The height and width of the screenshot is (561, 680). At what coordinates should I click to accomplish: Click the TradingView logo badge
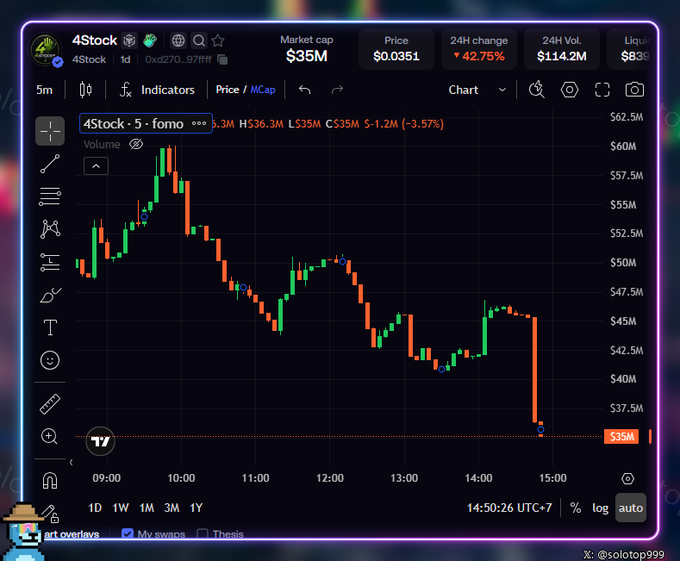pyautogui.click(x=100, y=441)
